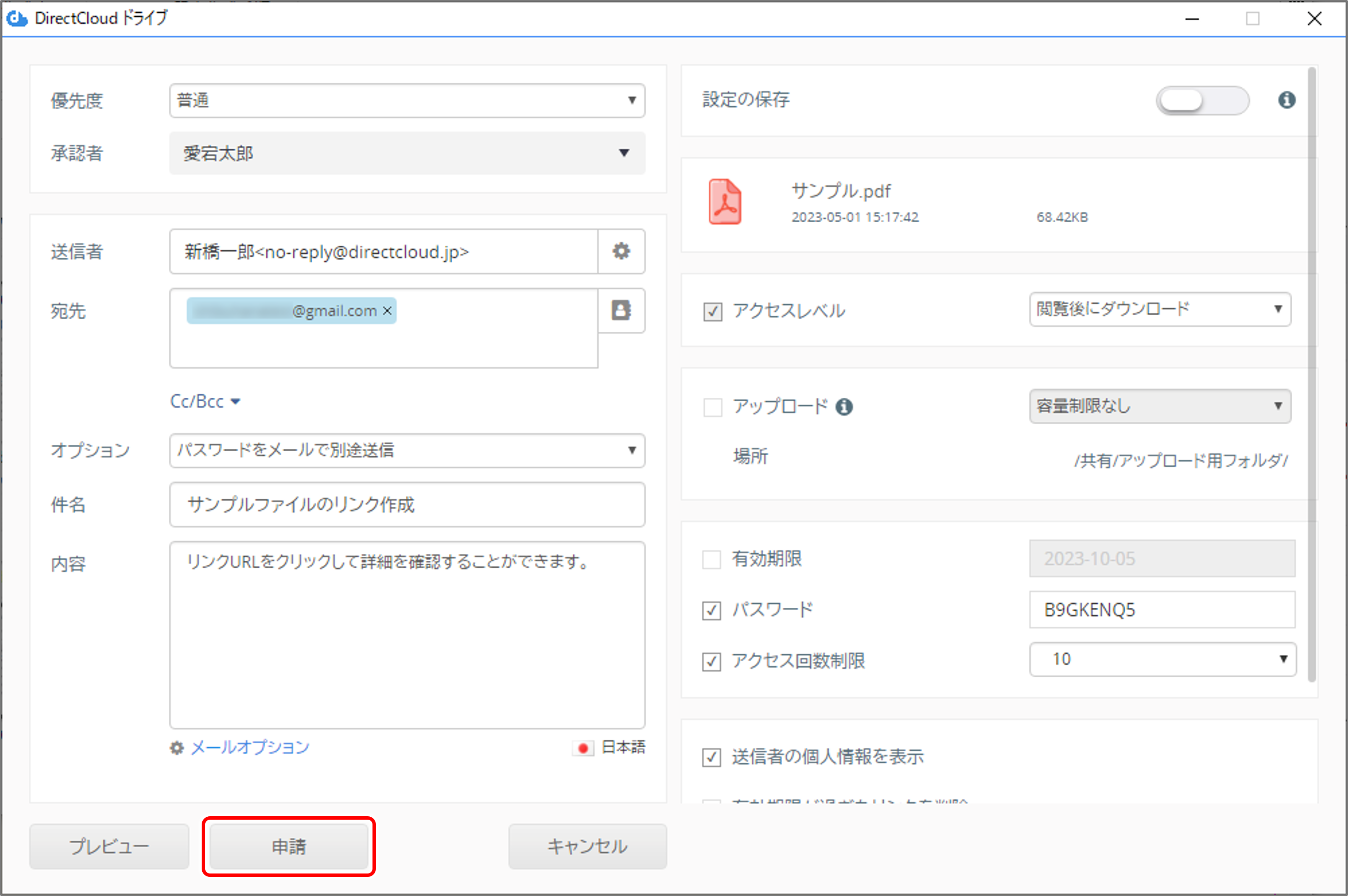Click the expiry date field 2023-10-05
Screen dimensions: 1348x896
[1162, 559]
